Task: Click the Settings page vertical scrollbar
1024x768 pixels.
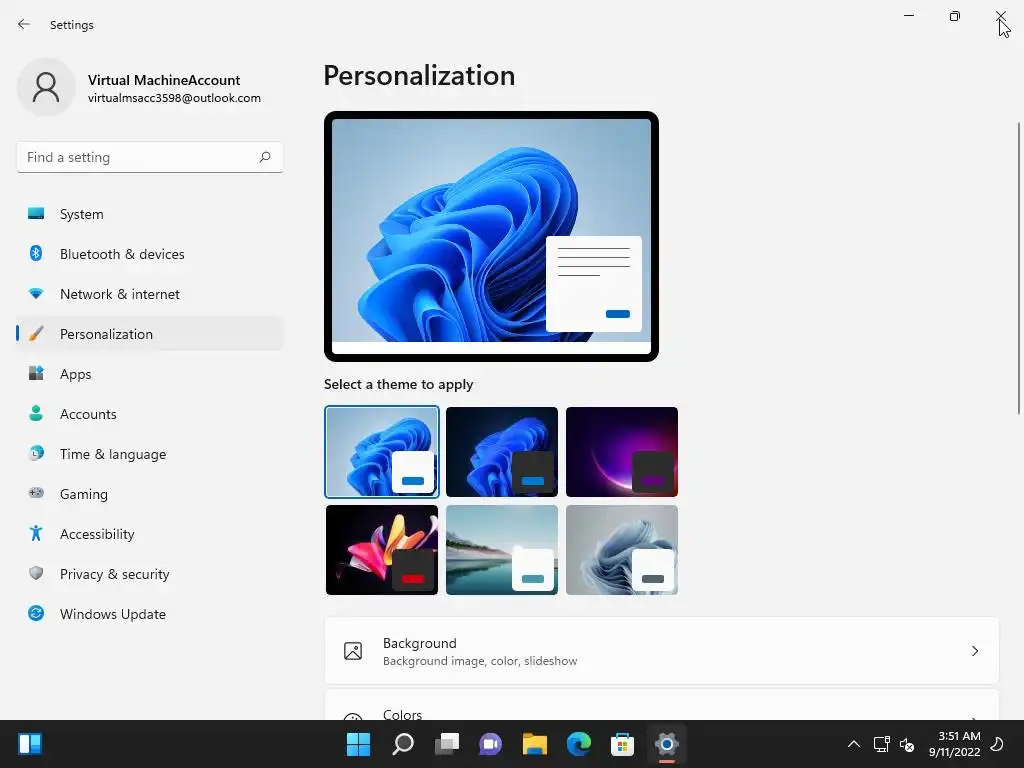Action: 1018,268
